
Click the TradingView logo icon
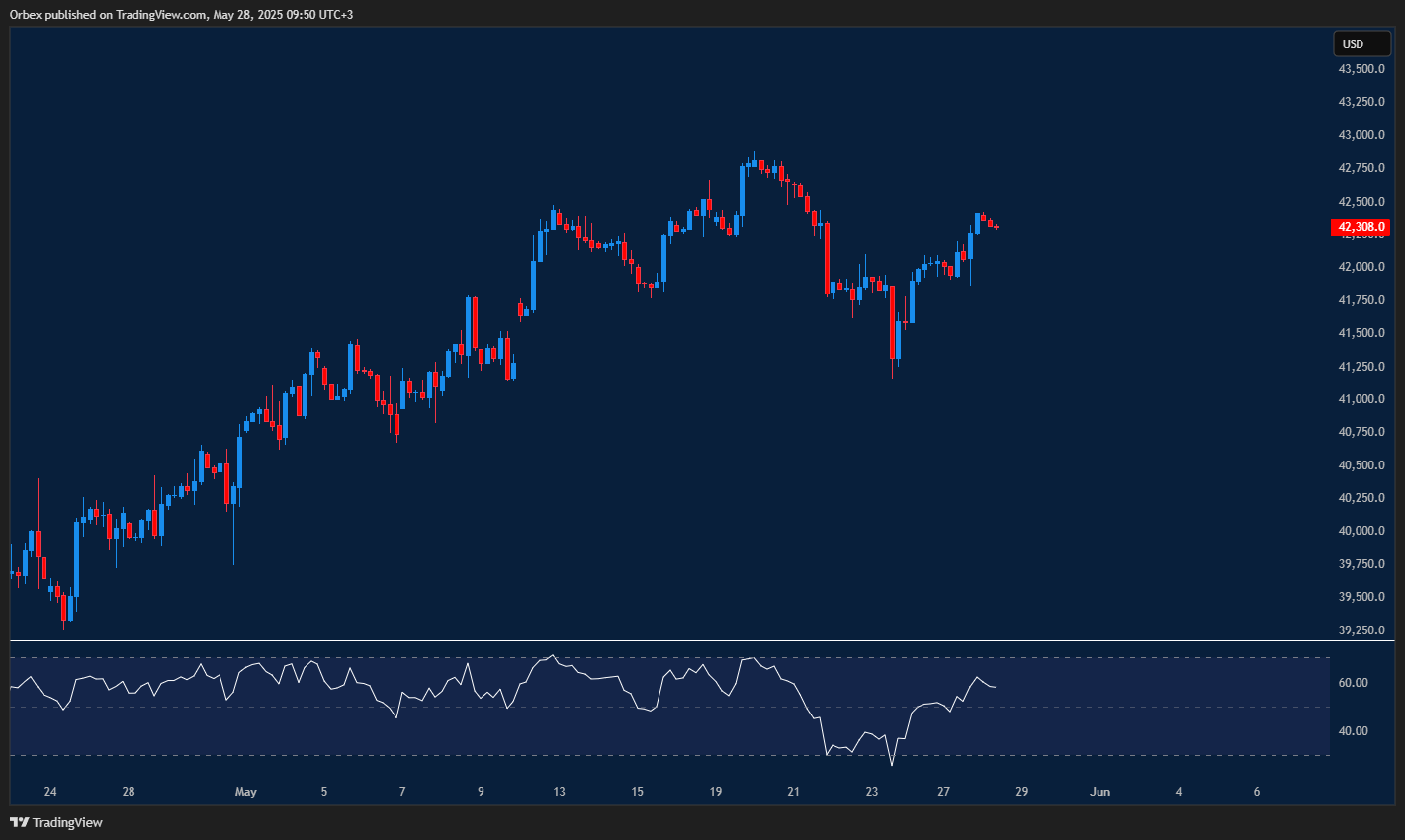(22, 821)
